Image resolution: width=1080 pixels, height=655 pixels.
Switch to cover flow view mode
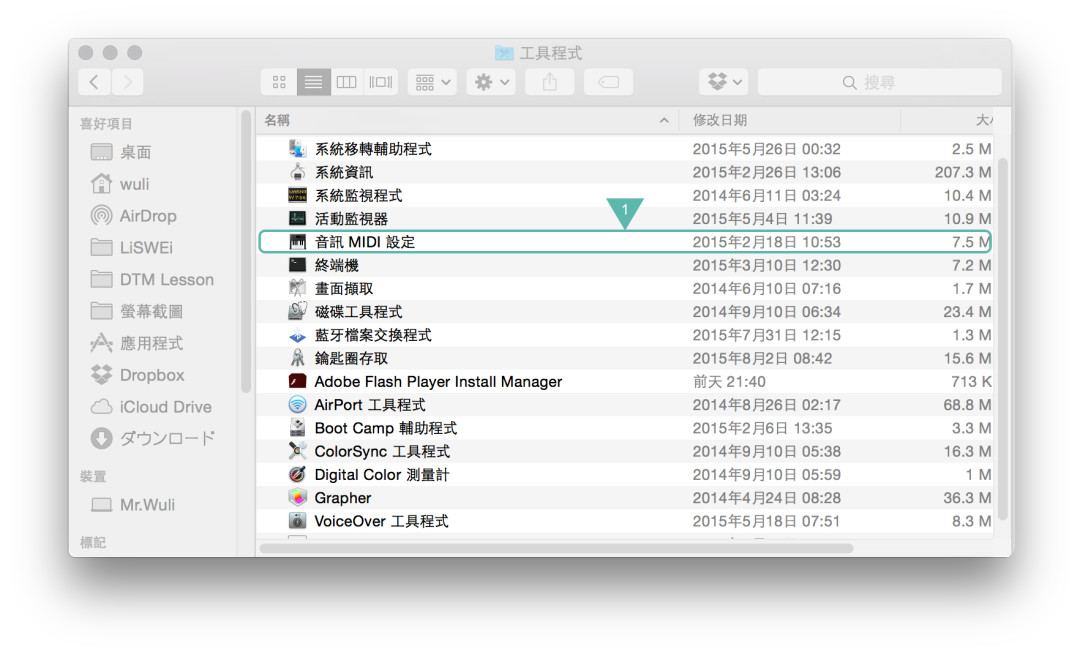pyautogui.click(x=379, y=81)
